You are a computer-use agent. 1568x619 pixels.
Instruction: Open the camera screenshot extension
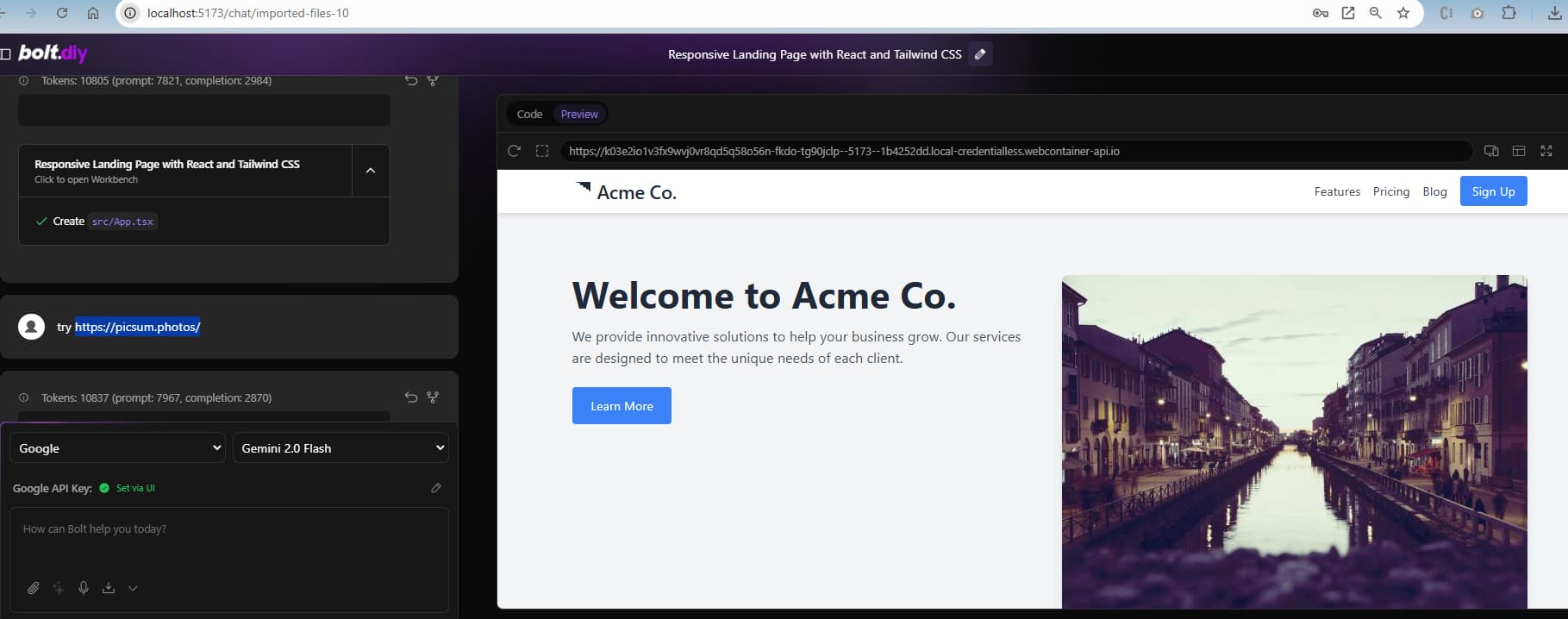coord(1477,13)
